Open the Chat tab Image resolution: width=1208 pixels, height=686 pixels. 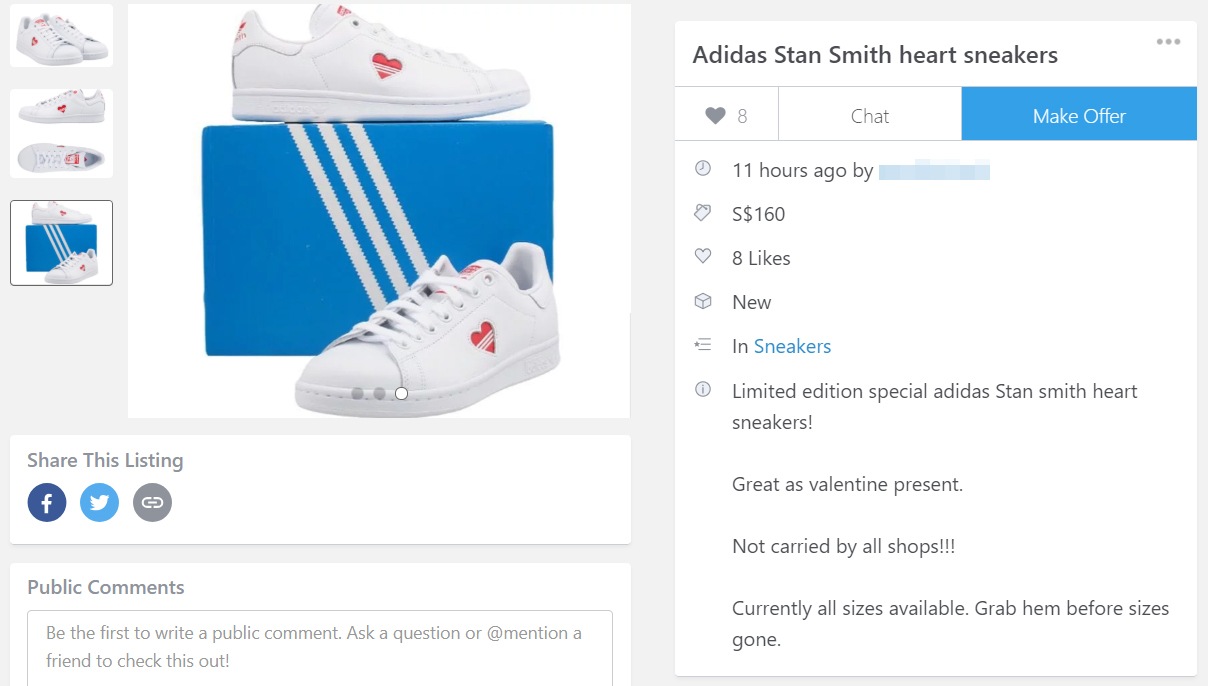click(x=869, y=116)
